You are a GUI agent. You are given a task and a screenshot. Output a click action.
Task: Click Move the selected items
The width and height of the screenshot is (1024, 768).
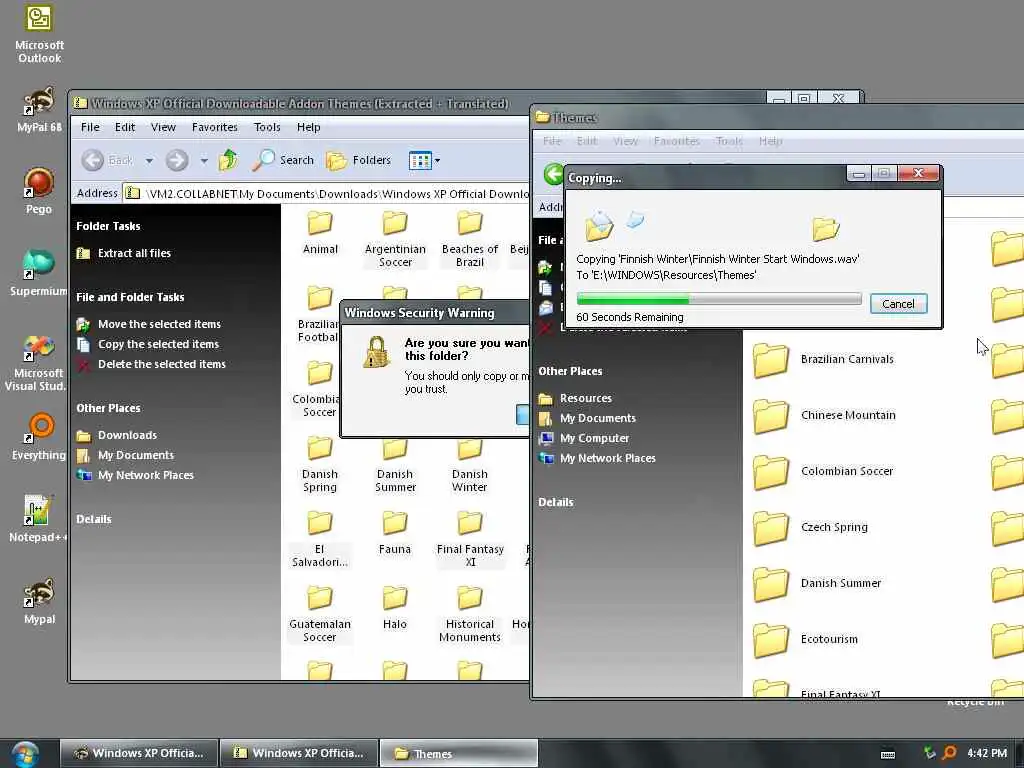pyautogui.click(x=149, y=324)
